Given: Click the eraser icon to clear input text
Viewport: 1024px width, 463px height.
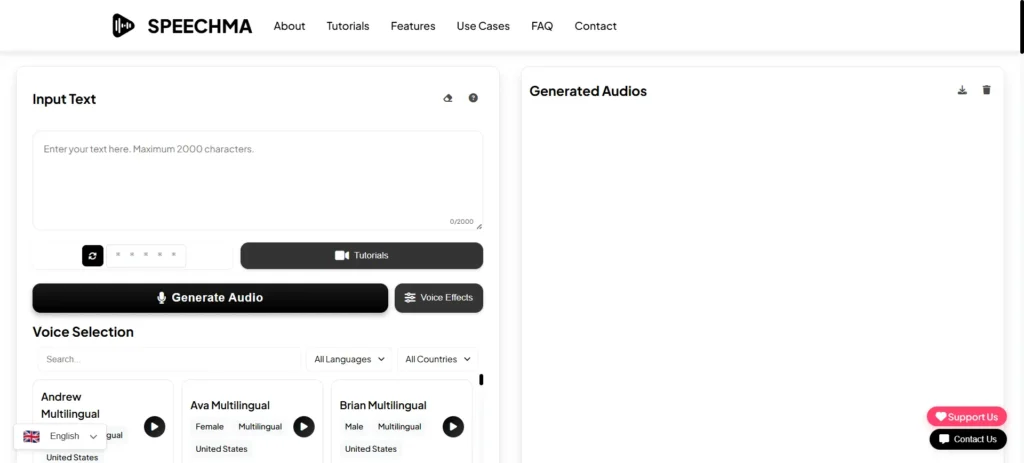Looking at the screenshot, I should coord(448,98).
